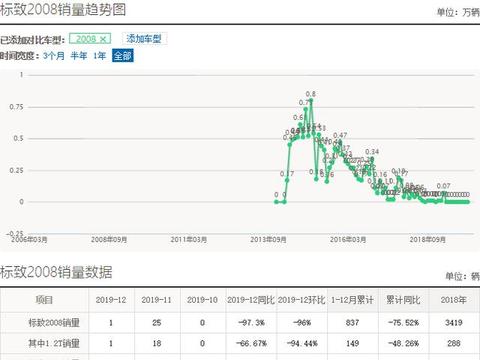
Task: Click the 项目 column header
Action: pyautogui.click(x=44, y=300)
